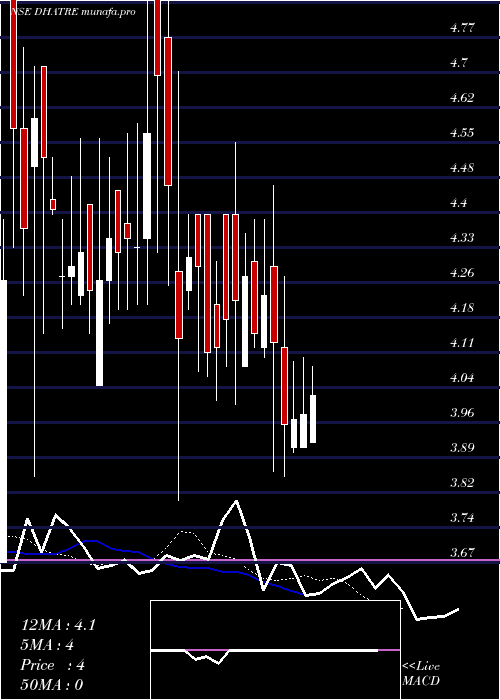This screenshot has width=500, height=700.
Task: Click the 4.26 price axis label
Action: click(462, 273)
